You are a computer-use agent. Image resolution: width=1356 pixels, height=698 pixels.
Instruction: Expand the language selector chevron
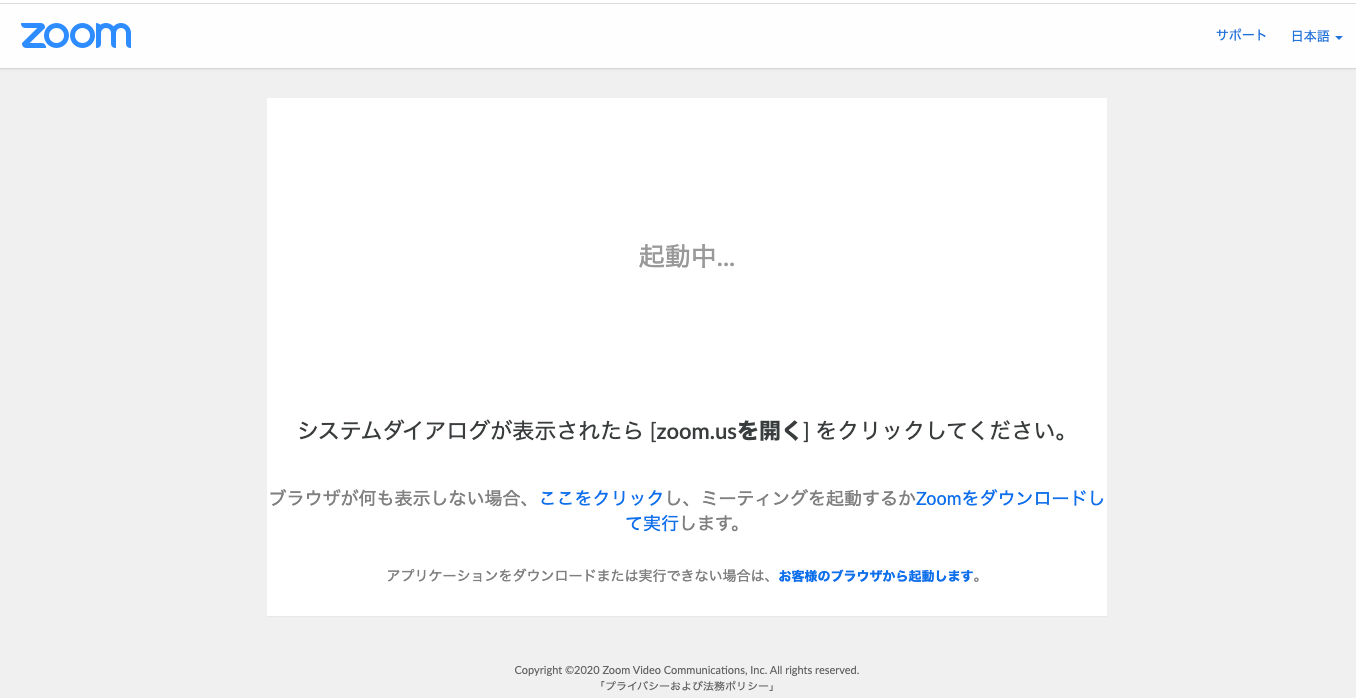tap(1341, 37)
